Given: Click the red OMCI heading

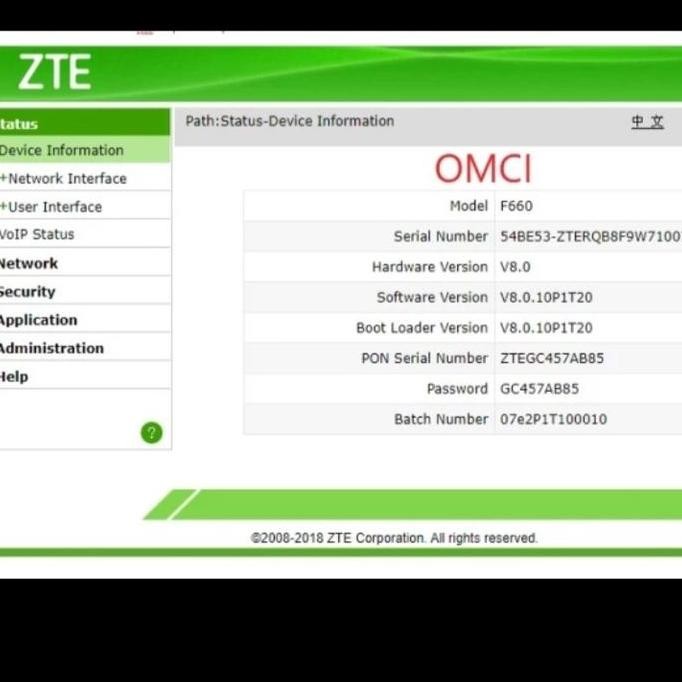Looking at the screenshot, I should click(x=483, y=168).
